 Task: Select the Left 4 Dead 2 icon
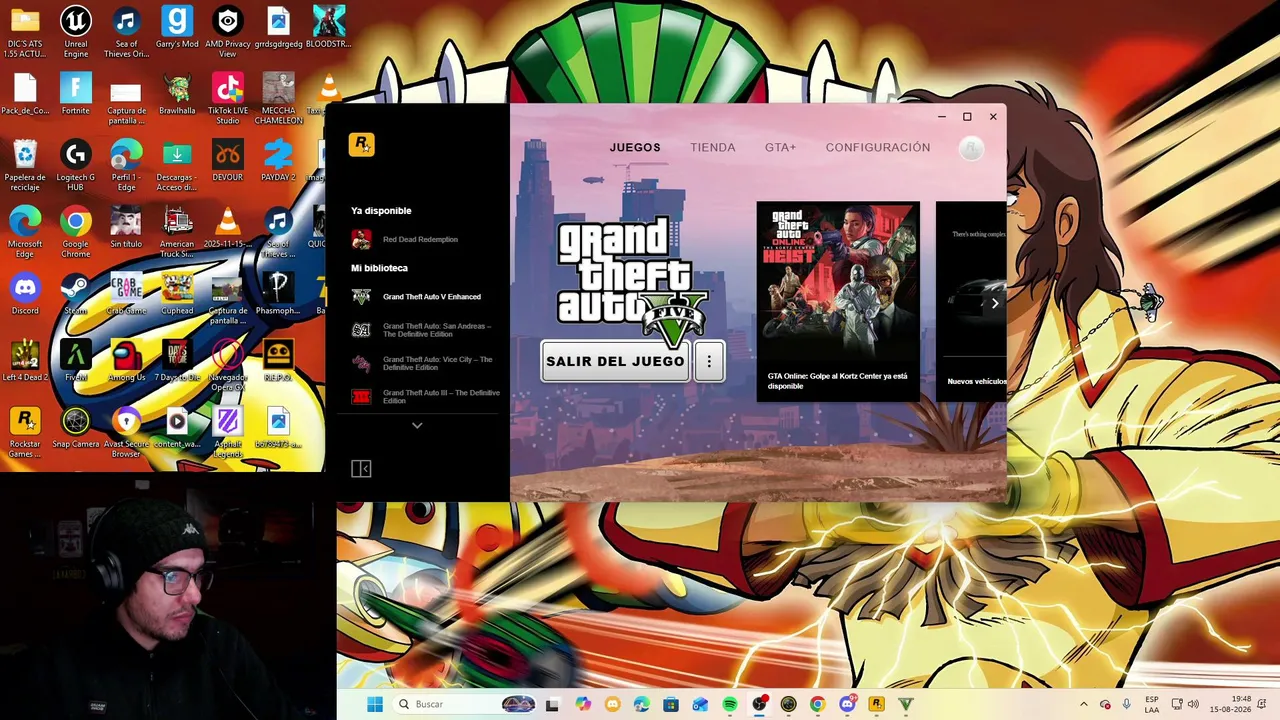[25, 361]
